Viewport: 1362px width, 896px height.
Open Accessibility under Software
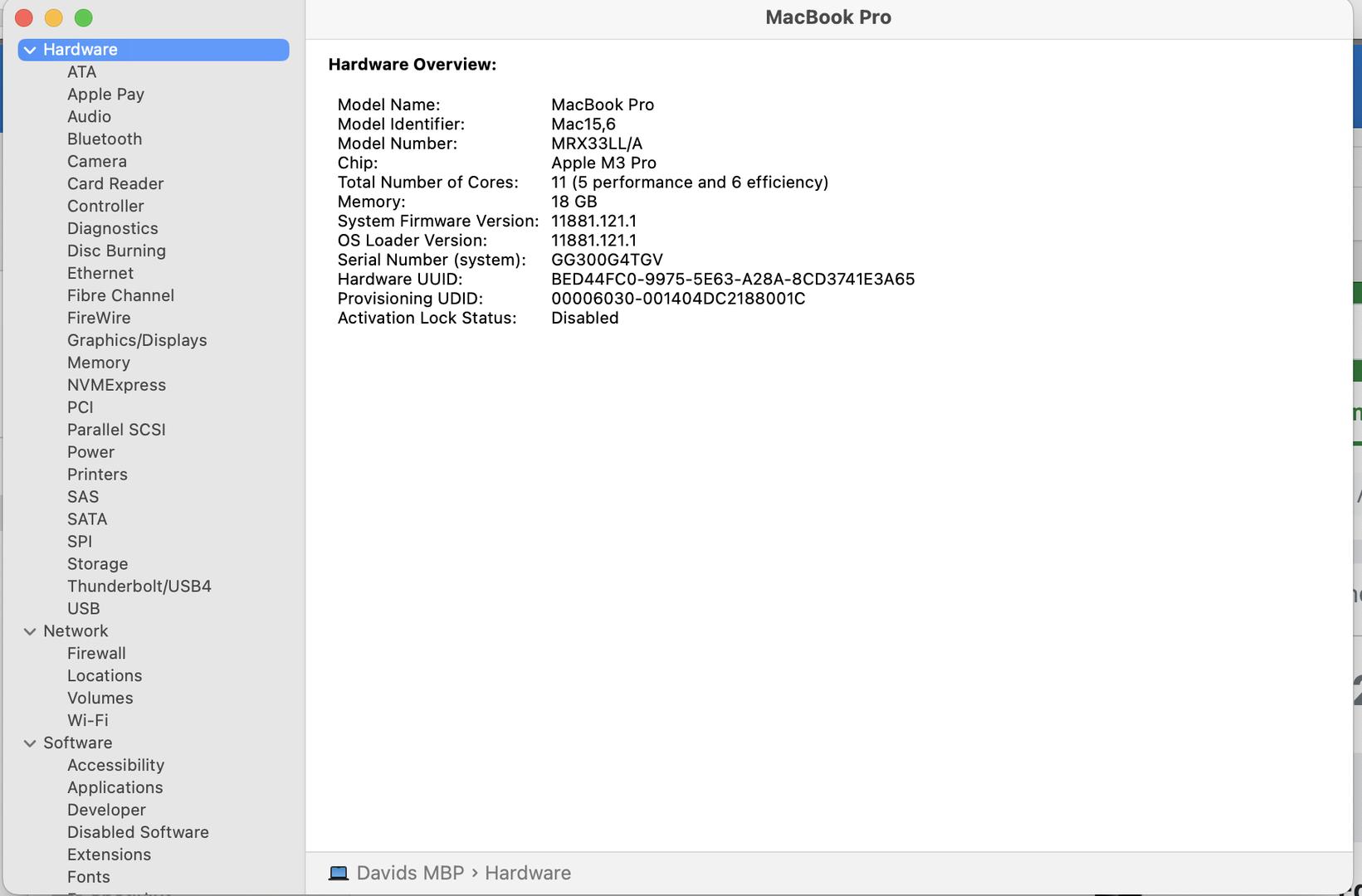point(115,767)
